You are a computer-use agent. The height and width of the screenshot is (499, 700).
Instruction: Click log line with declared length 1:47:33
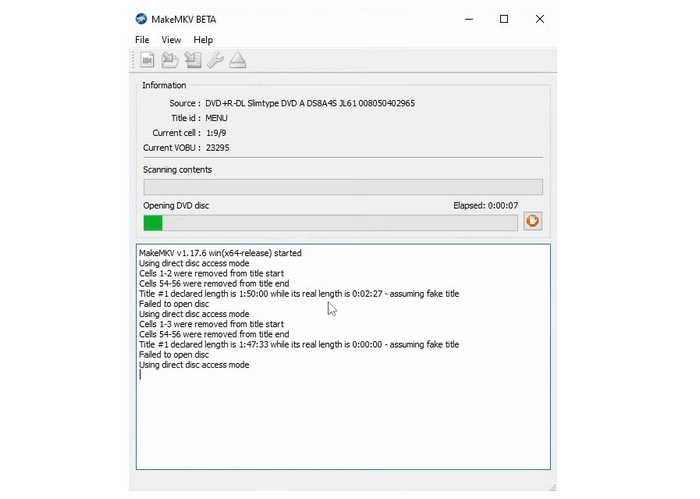click(x=299, y=344)
